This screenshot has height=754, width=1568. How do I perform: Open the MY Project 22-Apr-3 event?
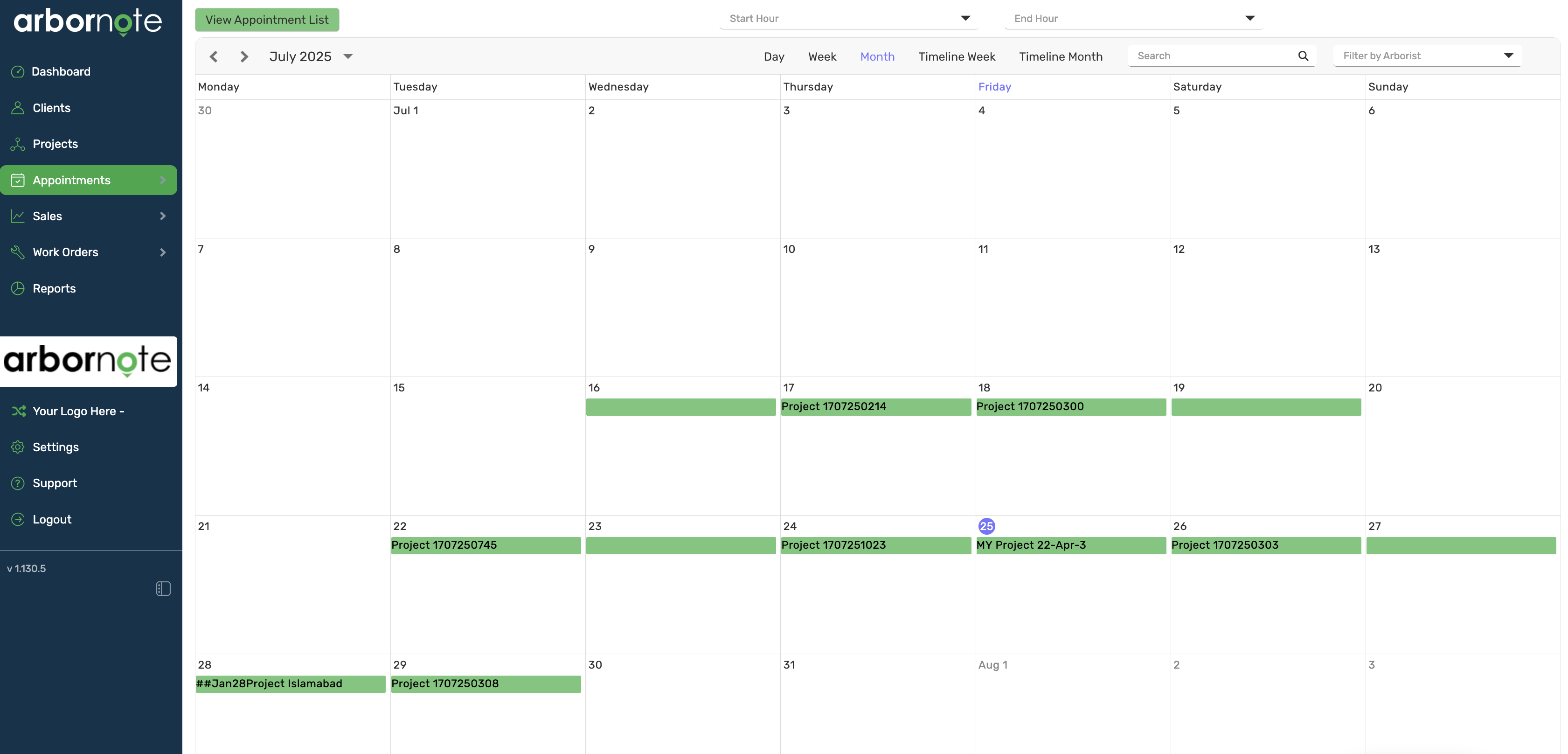click(1071, 545)
